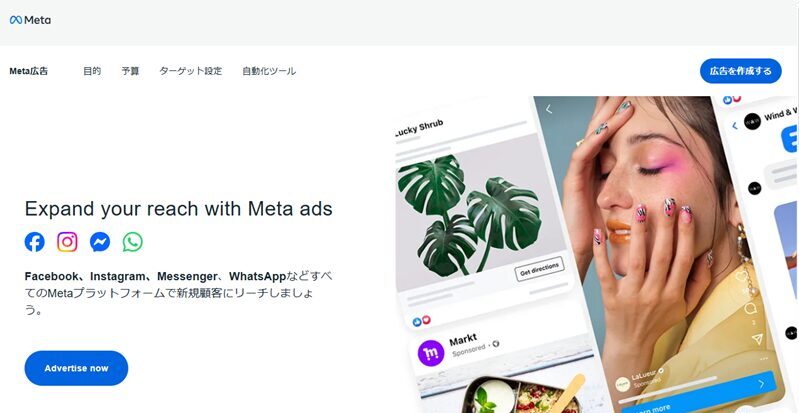Open the 予算 menu item
The image size is (799, 413).
130,71
